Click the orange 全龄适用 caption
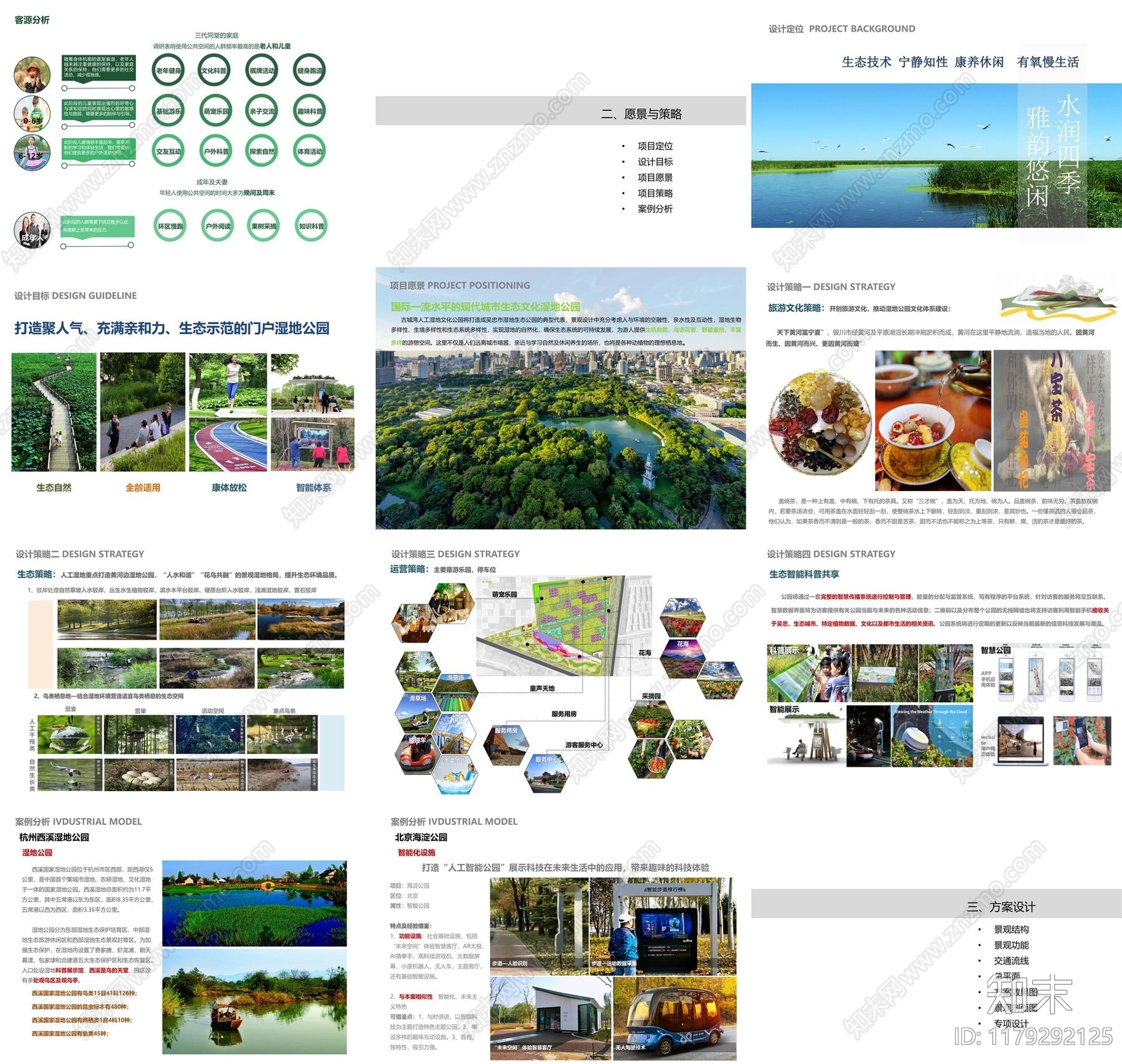This screenshot has width=1122, height=1064. 143,487
